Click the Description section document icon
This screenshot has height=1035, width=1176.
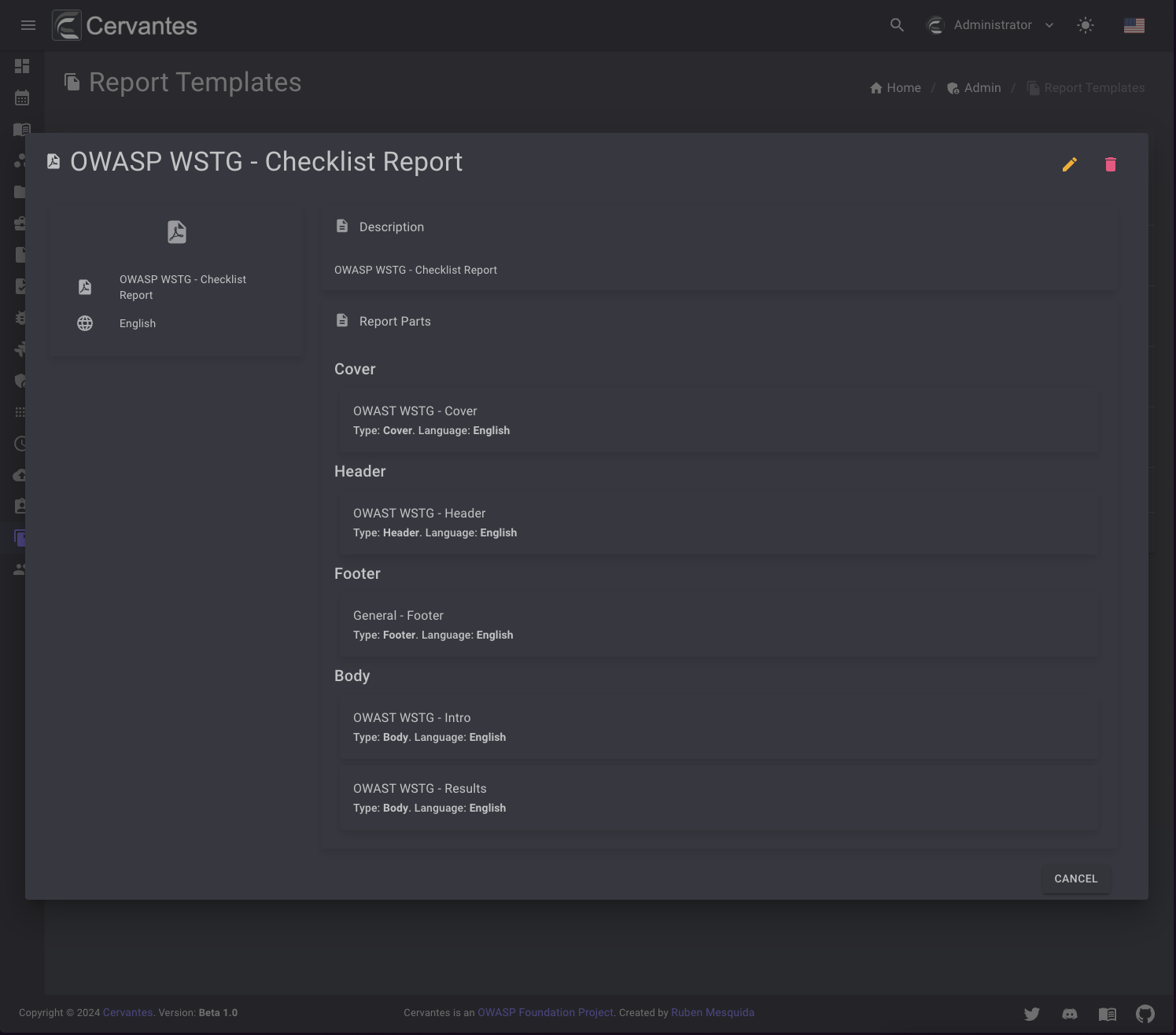pos(342,227)
